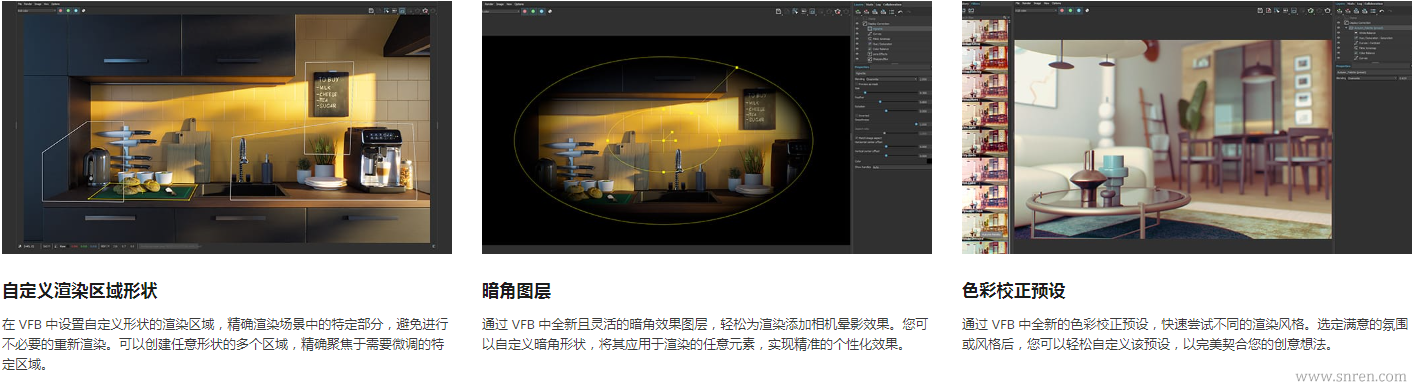This screenshot has width=1414, height=388.
Task: Open the custom render region kitchen screenshot
Action: coord(226,127)
